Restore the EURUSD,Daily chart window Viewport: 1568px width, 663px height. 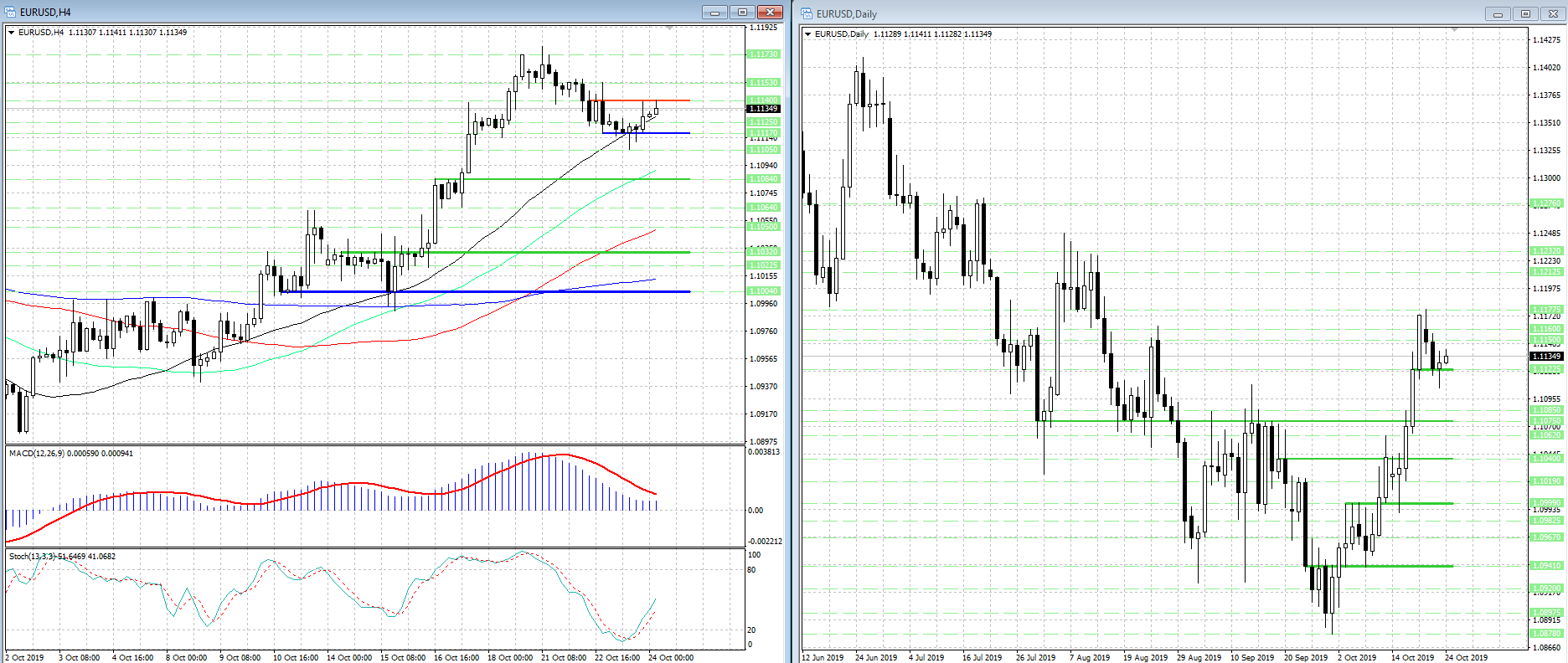click(1525, 13)
